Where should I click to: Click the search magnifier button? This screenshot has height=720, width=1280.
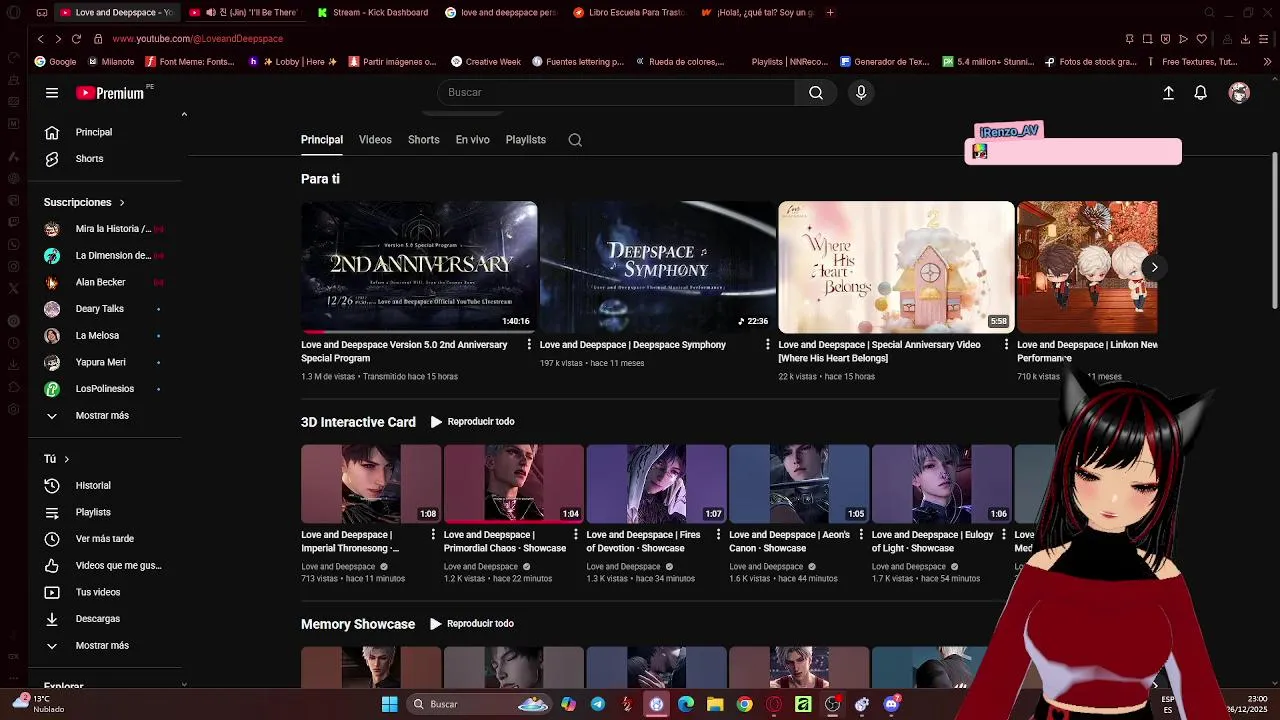[816, 92]
